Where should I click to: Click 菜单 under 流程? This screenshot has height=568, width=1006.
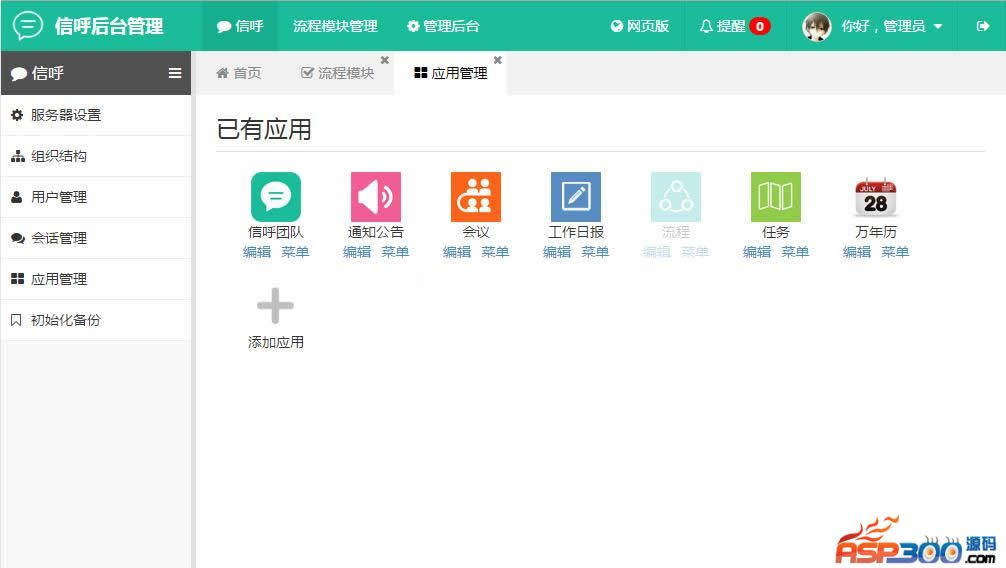695,252
